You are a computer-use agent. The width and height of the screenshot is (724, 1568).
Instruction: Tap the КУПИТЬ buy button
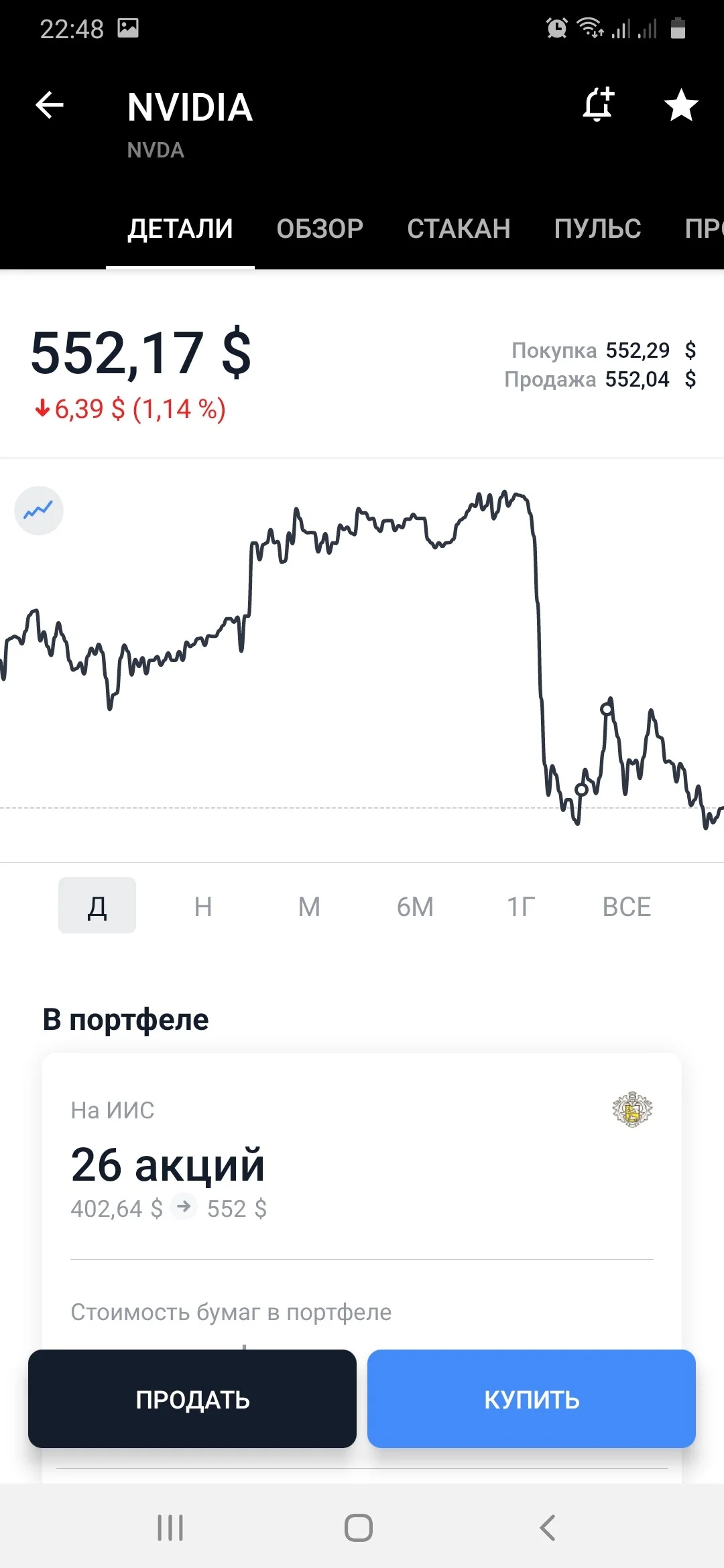coord(532,1398)
